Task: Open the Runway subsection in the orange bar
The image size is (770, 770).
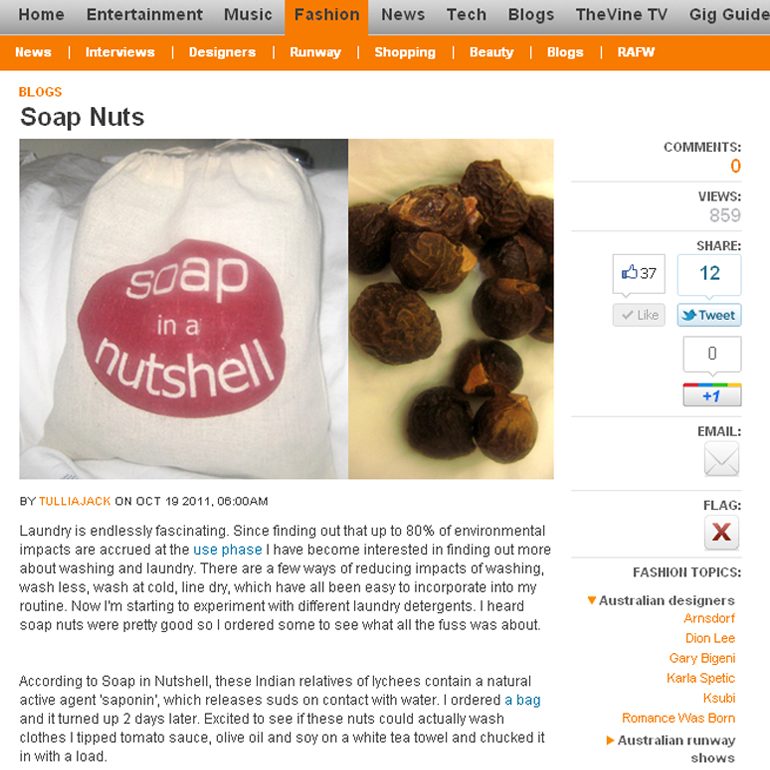Action: tap(315, 52)
